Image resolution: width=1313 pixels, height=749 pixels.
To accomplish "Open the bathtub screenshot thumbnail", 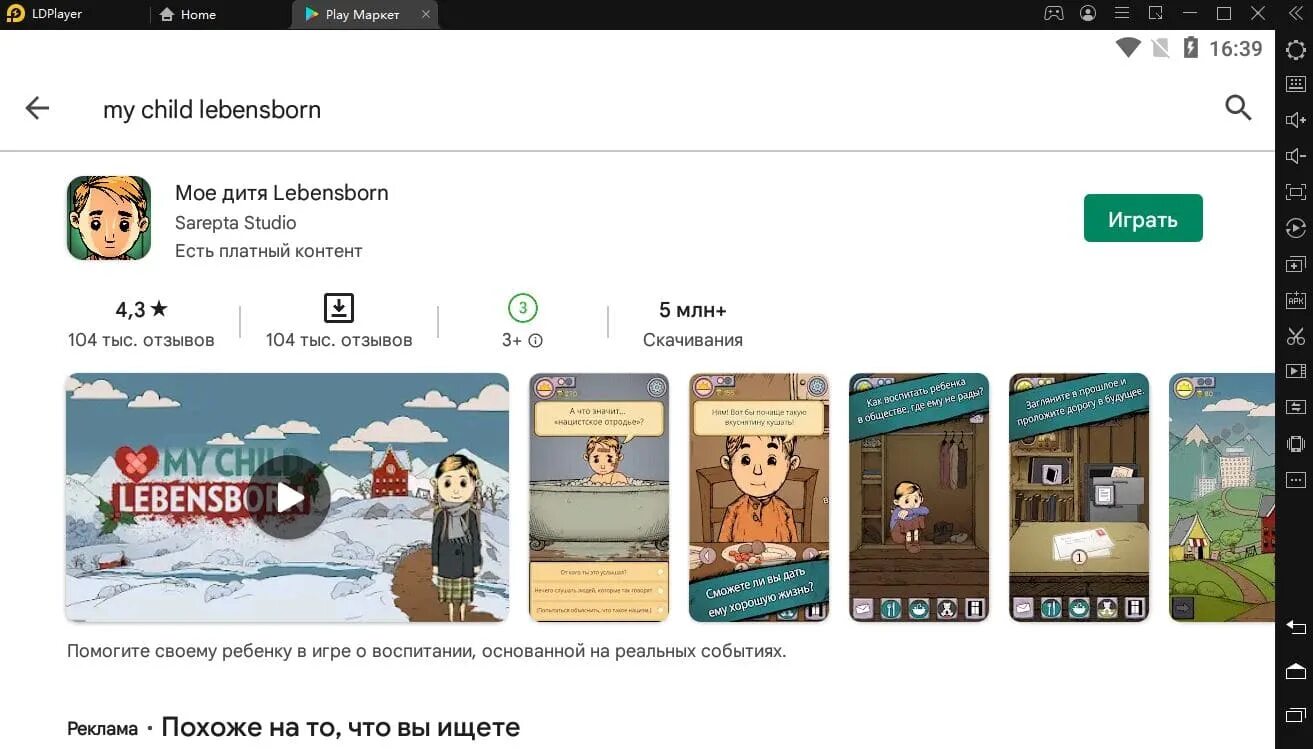I will click(x=599, y=497).
